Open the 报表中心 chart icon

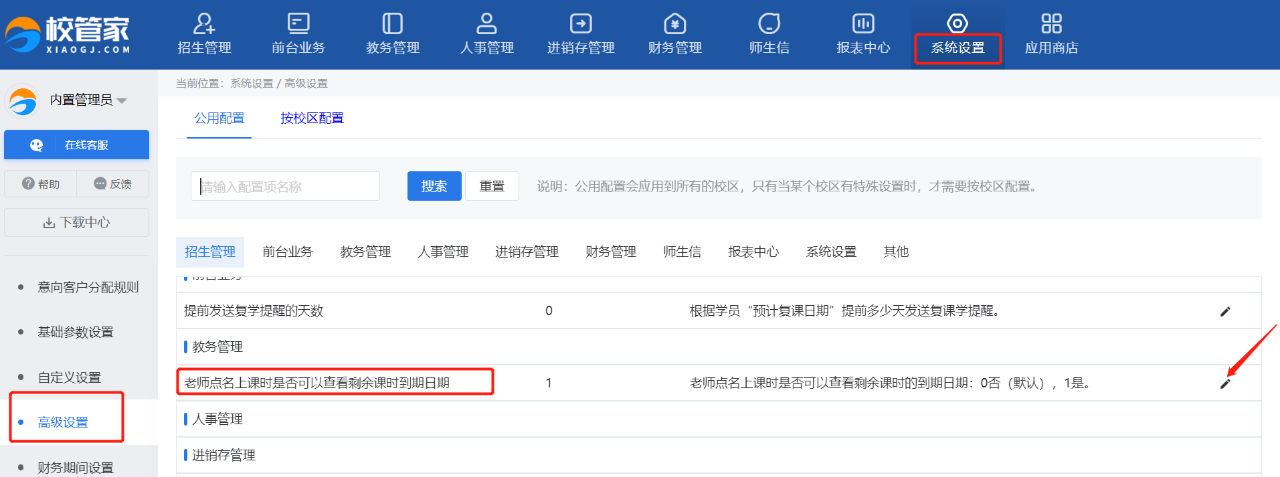863,24
